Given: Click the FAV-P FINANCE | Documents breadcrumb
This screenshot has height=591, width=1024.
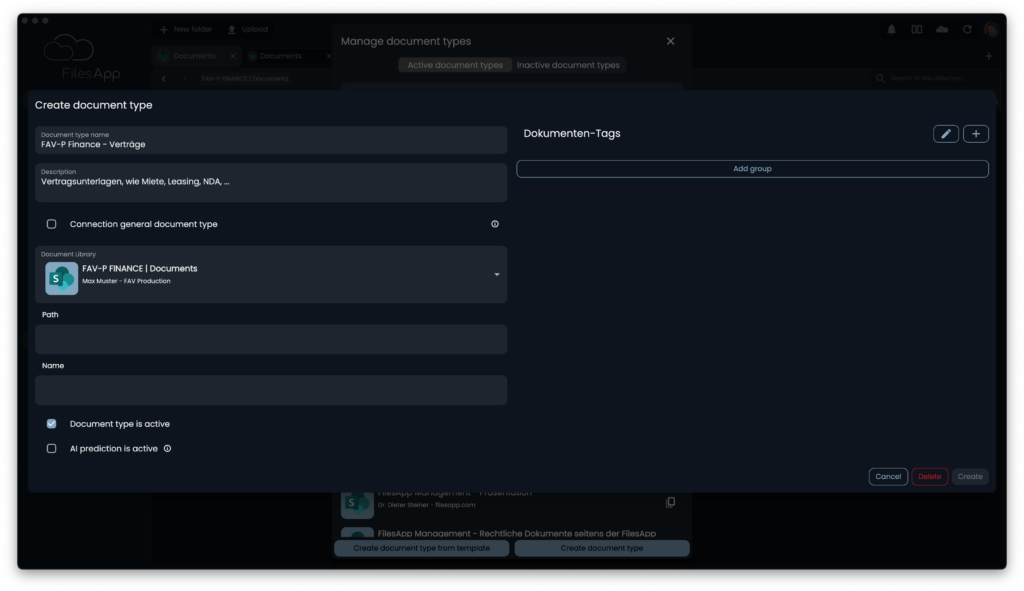Looking at the screenshot, I should tap(245, 78).
